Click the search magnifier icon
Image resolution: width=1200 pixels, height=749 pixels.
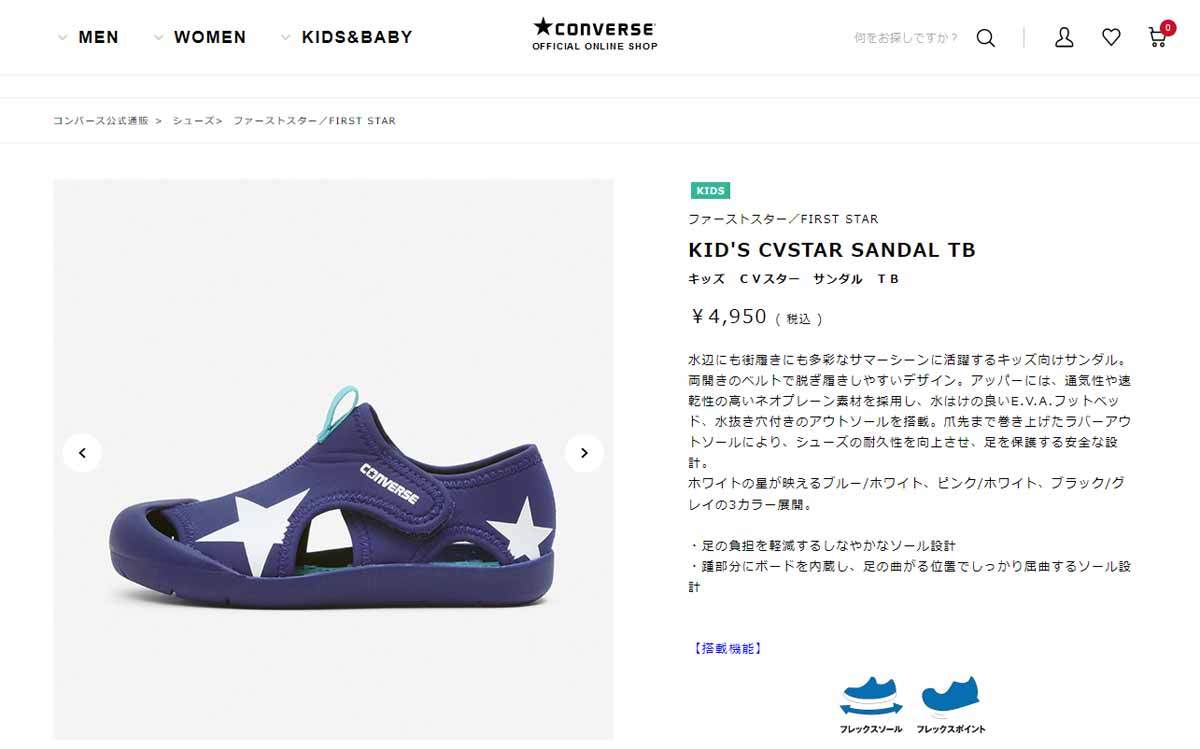985,38
